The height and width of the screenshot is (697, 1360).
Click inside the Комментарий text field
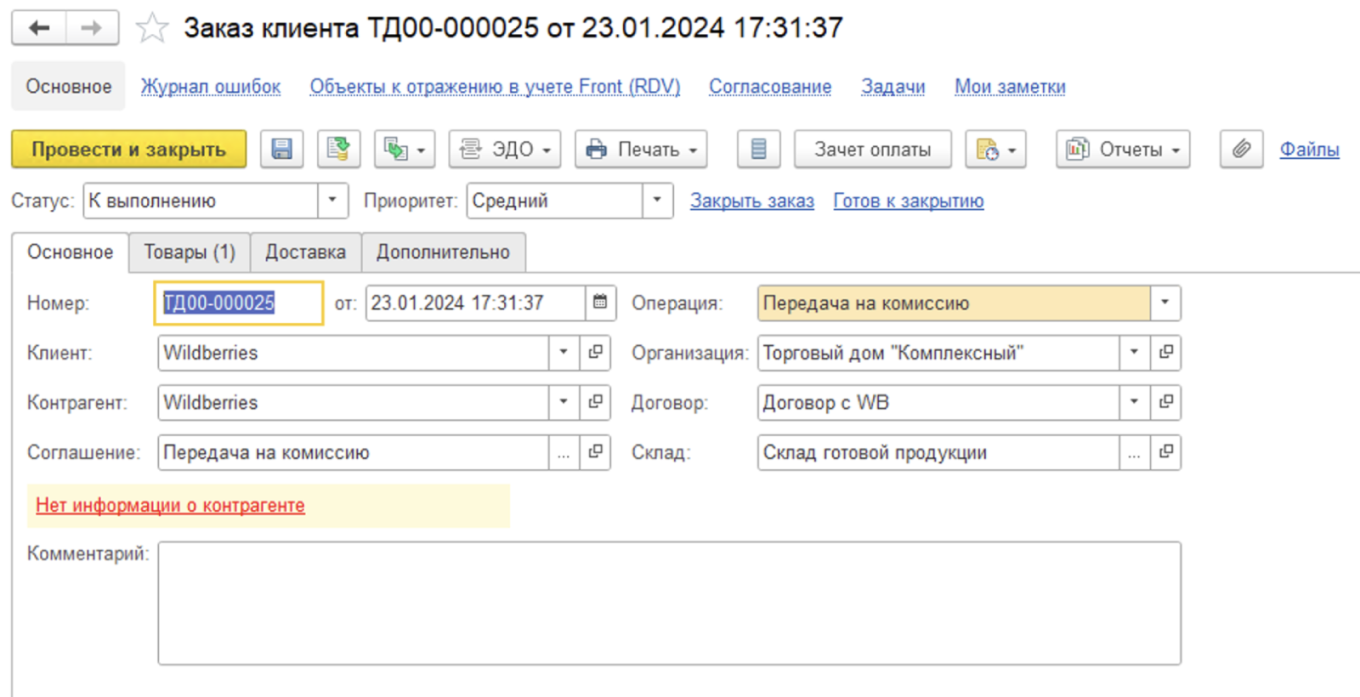point(668,603)
